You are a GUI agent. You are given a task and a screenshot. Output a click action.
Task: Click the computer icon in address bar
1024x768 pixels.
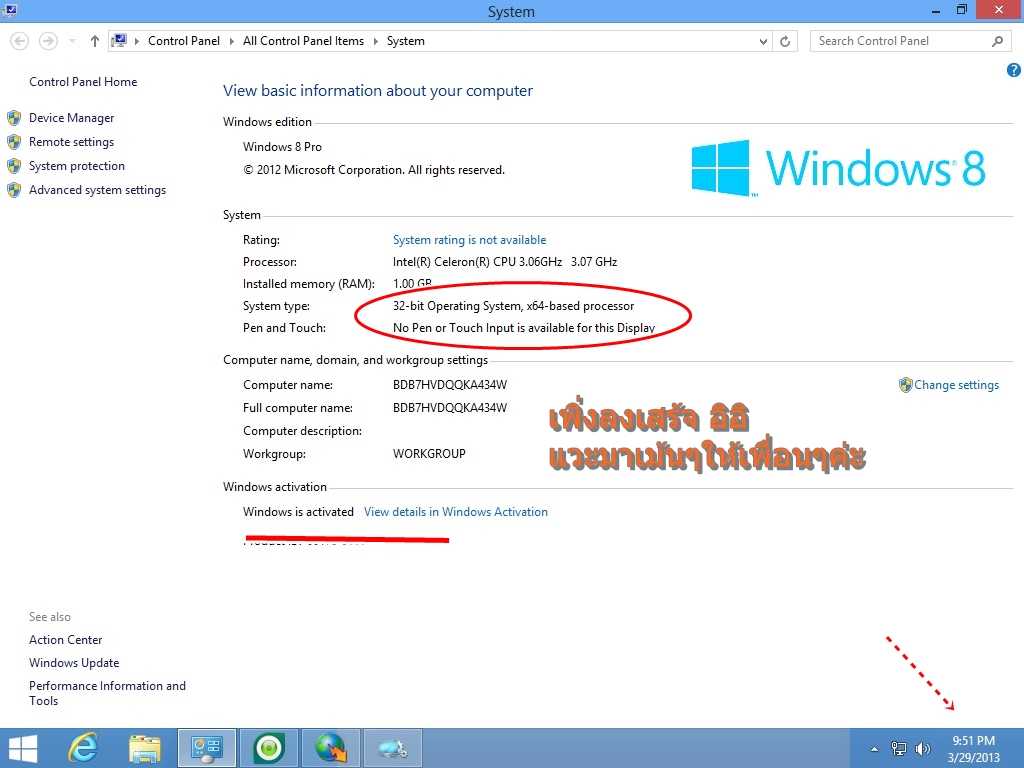pyautogui.click(x=119, y=40)
